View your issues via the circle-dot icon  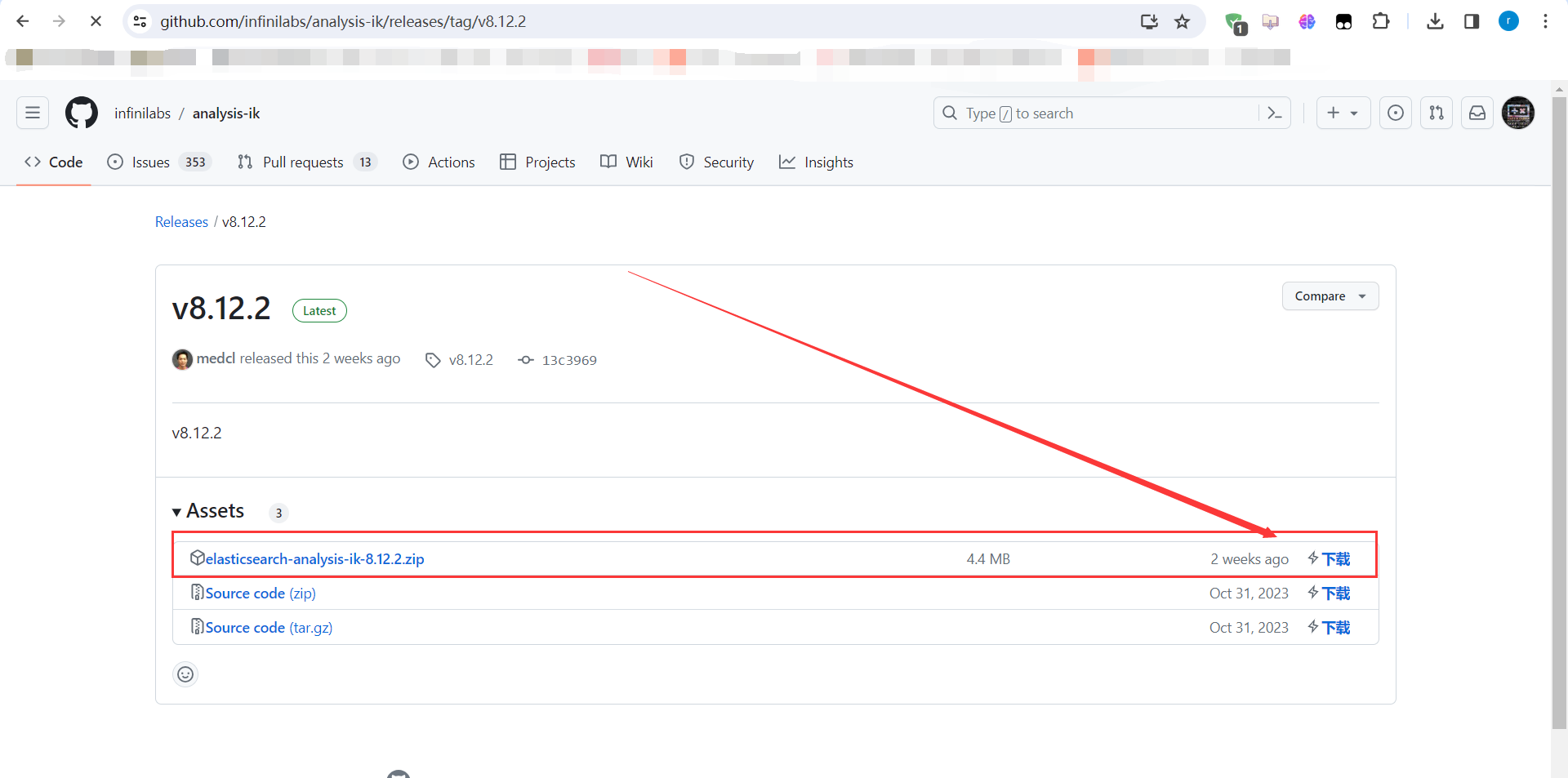(x=1396, y=113)
